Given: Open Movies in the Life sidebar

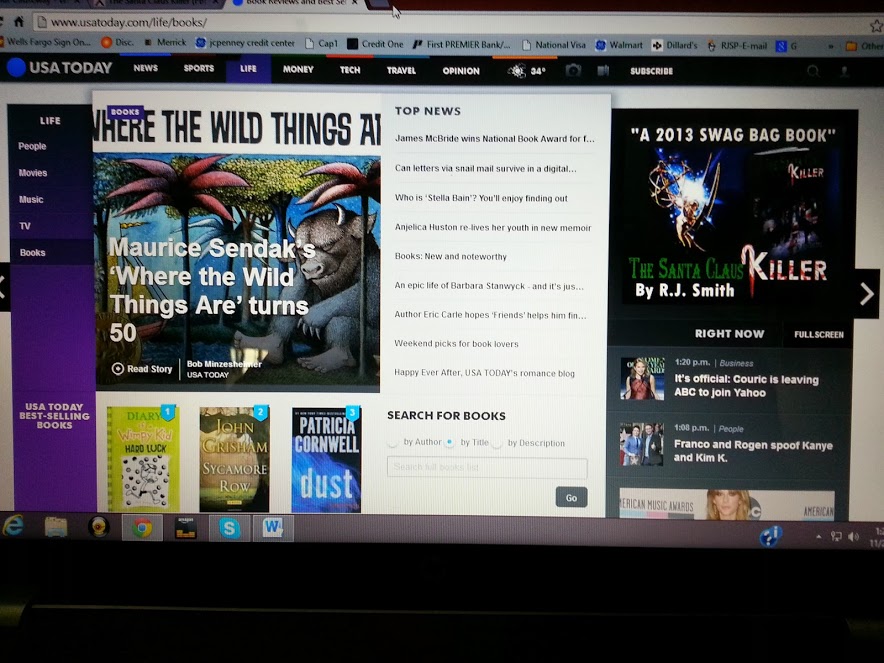Looking at the screenshot, I should coord(33,173).
